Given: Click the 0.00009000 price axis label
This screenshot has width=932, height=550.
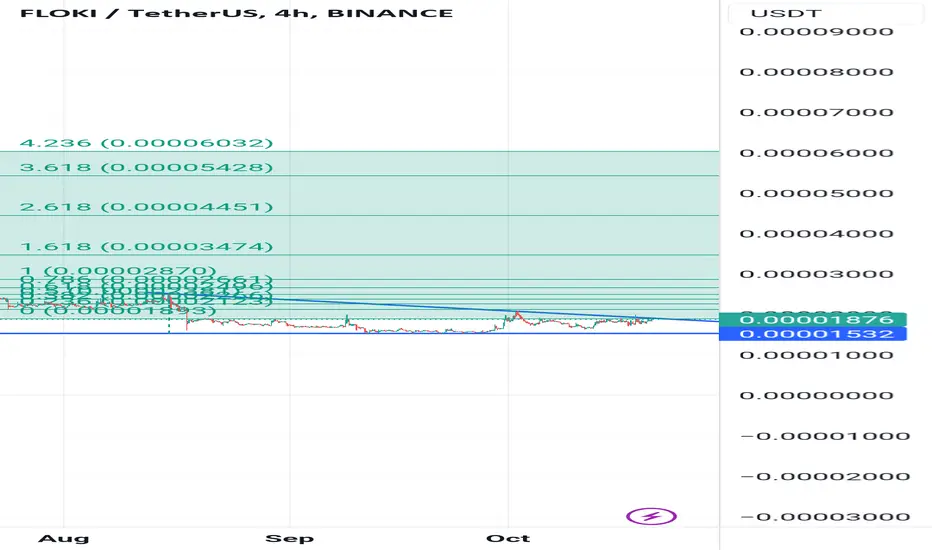Looking at the screenshot, I should [x=817, y=32].
